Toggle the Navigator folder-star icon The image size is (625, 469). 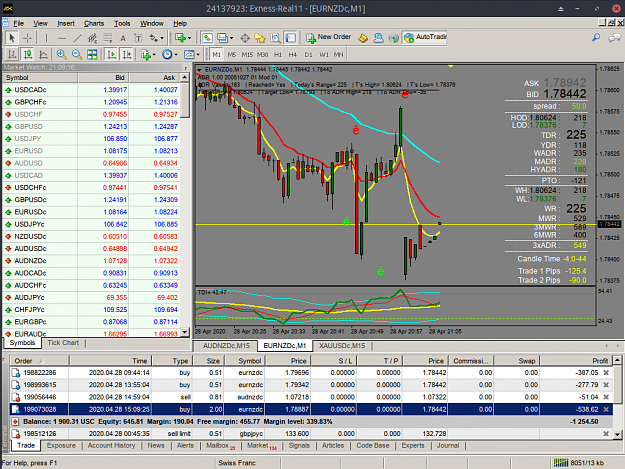coord(260,38)
